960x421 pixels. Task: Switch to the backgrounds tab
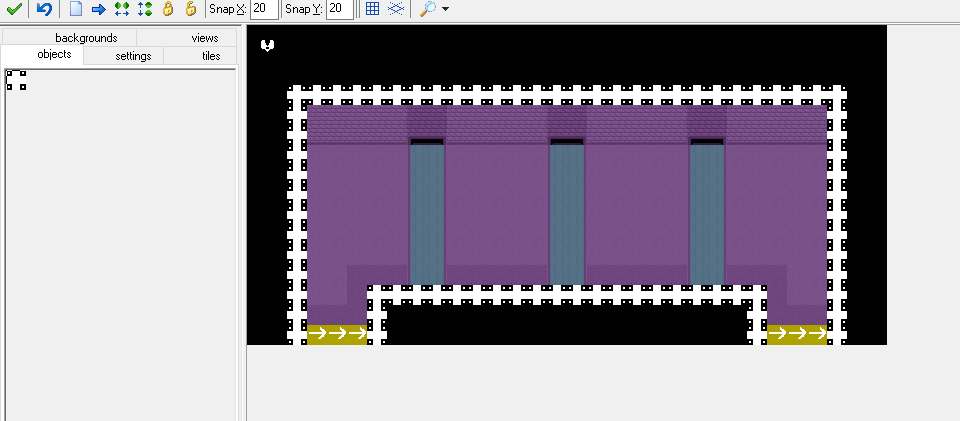coord(86,38)
